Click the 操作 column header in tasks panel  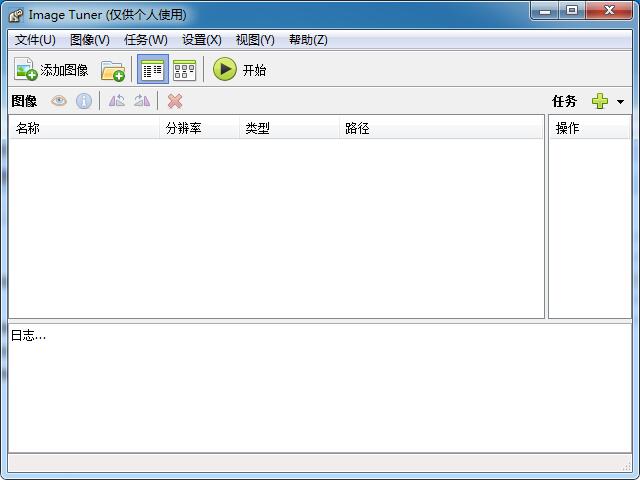click(x=590, y=128)
